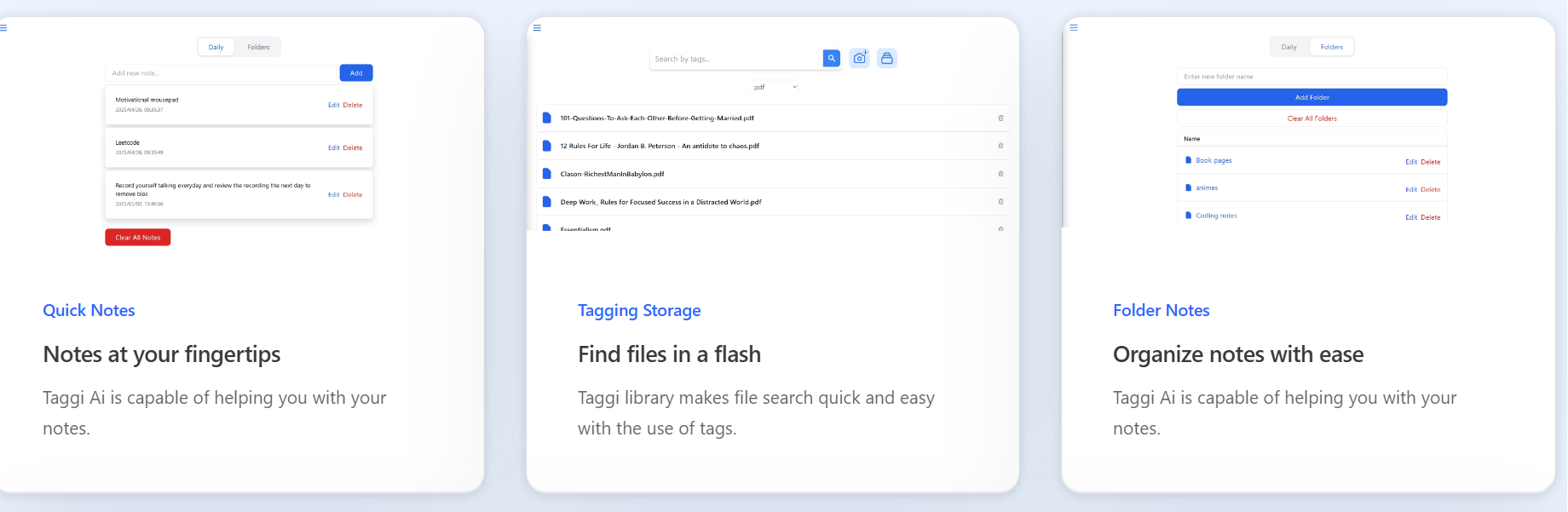This screenshot has height=512, width=1568.
Task: Click the Add Folder button
Action: point(1312,97)
